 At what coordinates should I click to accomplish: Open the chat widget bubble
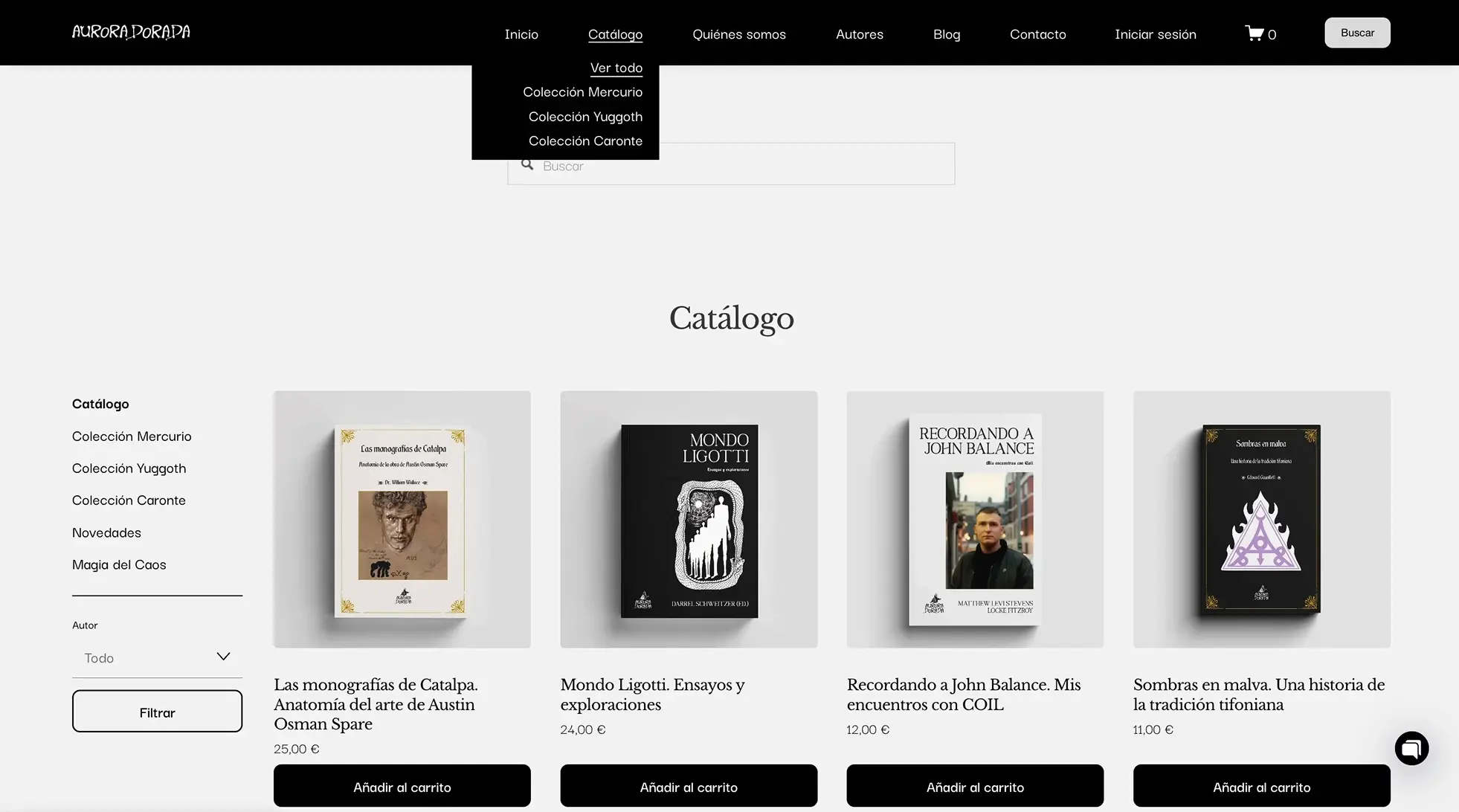click(x=1411, y=748)
